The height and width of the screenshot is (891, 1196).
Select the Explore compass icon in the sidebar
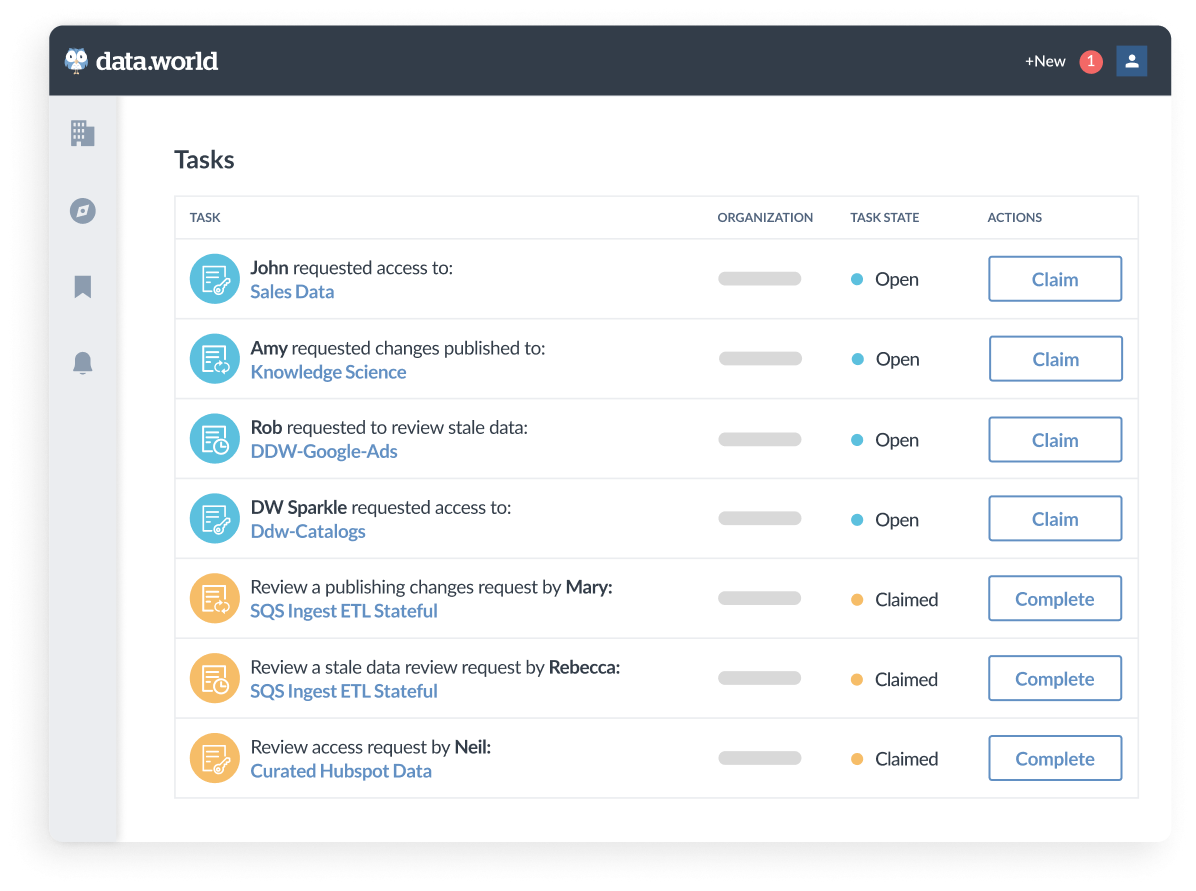82,211
